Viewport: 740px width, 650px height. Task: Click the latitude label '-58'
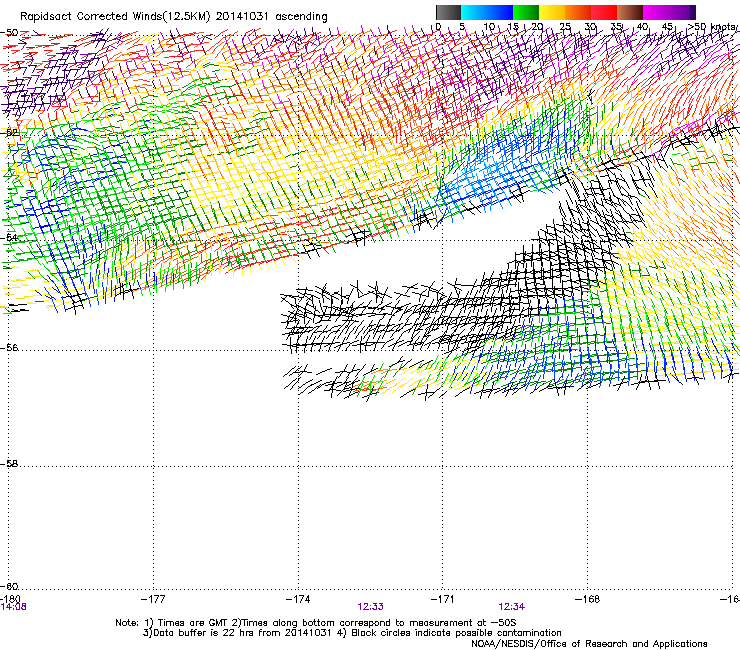(9, 464)
